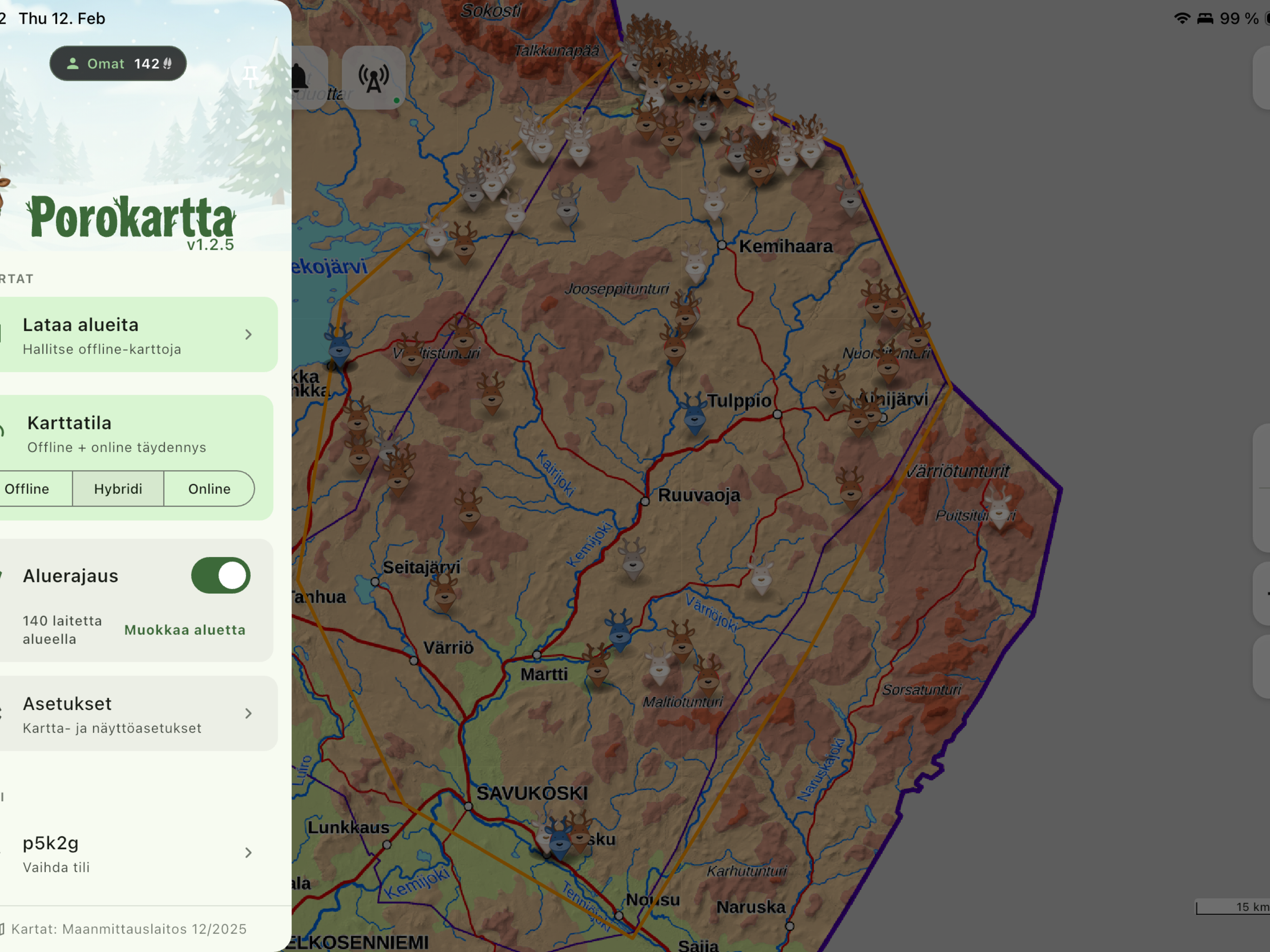Screen dimensions: 1270x952
Task: Tap the Ruuvaoja place label on the map
Action: [x=699, y=495]
